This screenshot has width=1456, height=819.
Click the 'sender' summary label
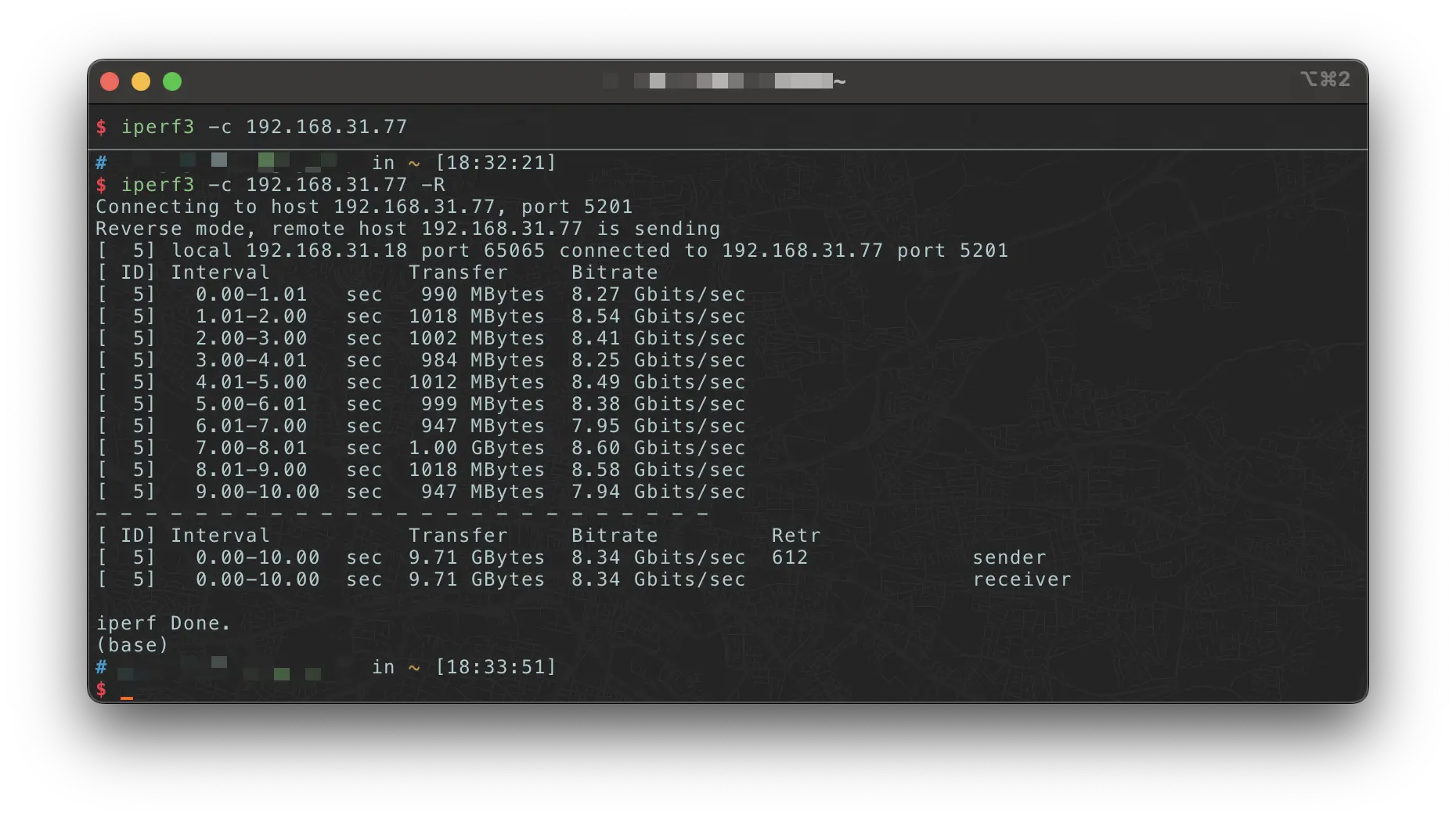tap(1008, 557)
